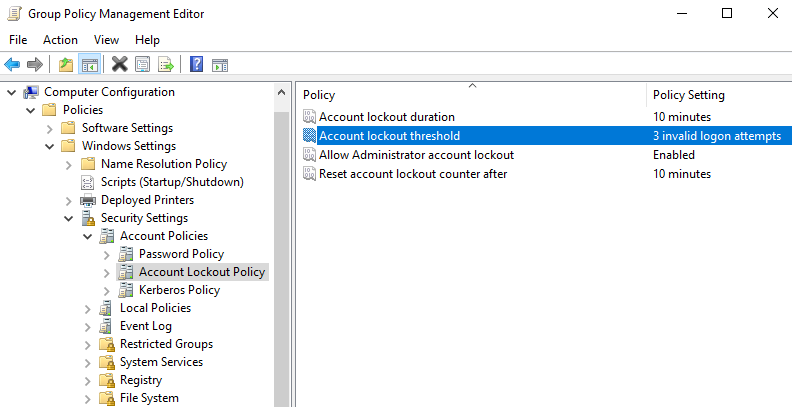Click the Registry folder icon
The width and height of the screenshot is (792, 407).
tap(107, 380)
